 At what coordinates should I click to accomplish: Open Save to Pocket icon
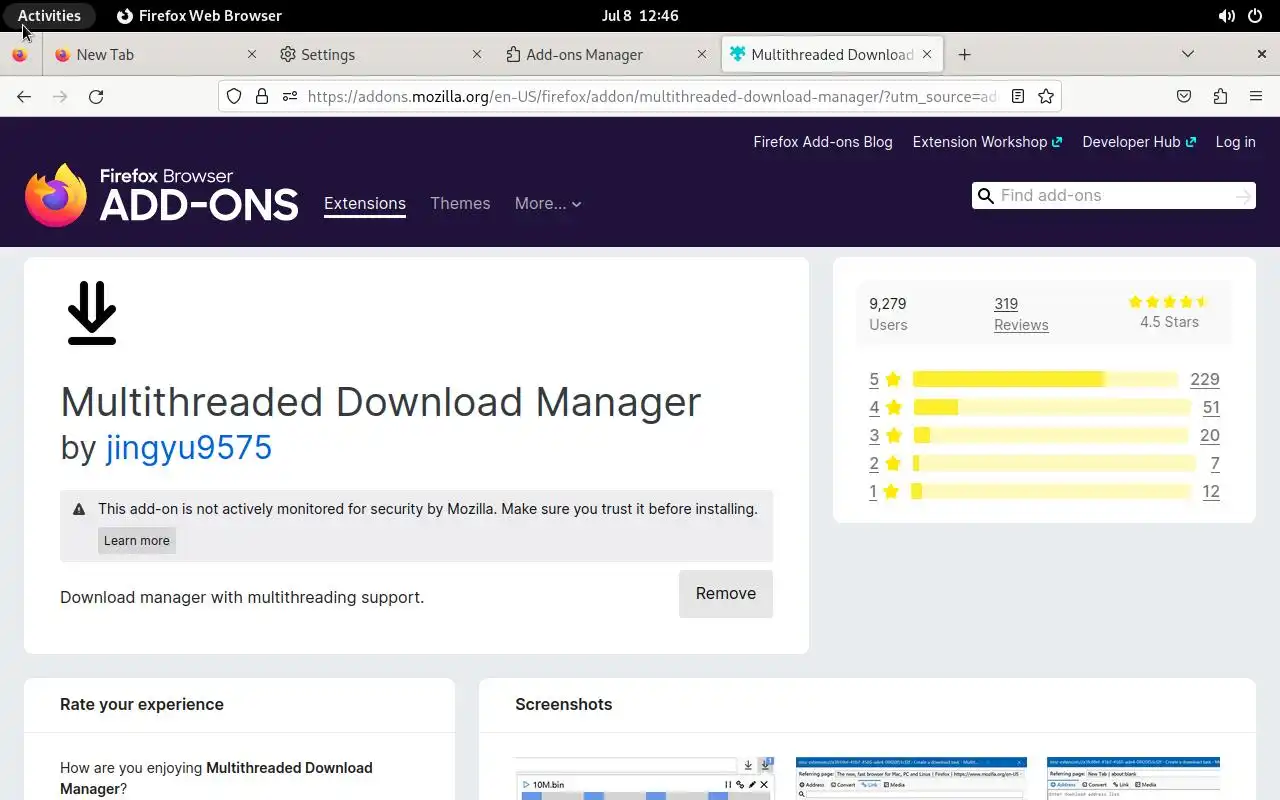tap(1184, 97)
